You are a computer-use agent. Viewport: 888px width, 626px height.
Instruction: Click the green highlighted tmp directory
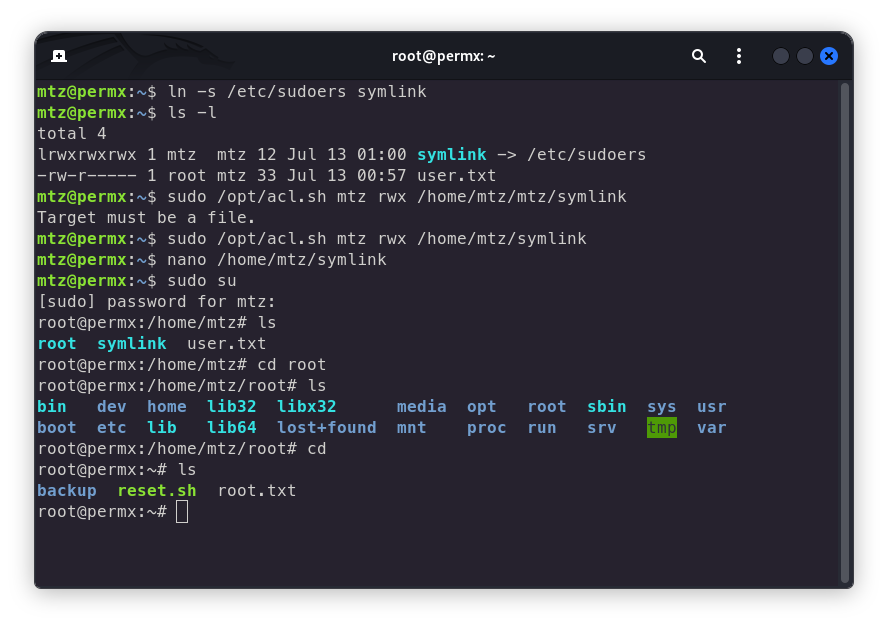[661, 427]
